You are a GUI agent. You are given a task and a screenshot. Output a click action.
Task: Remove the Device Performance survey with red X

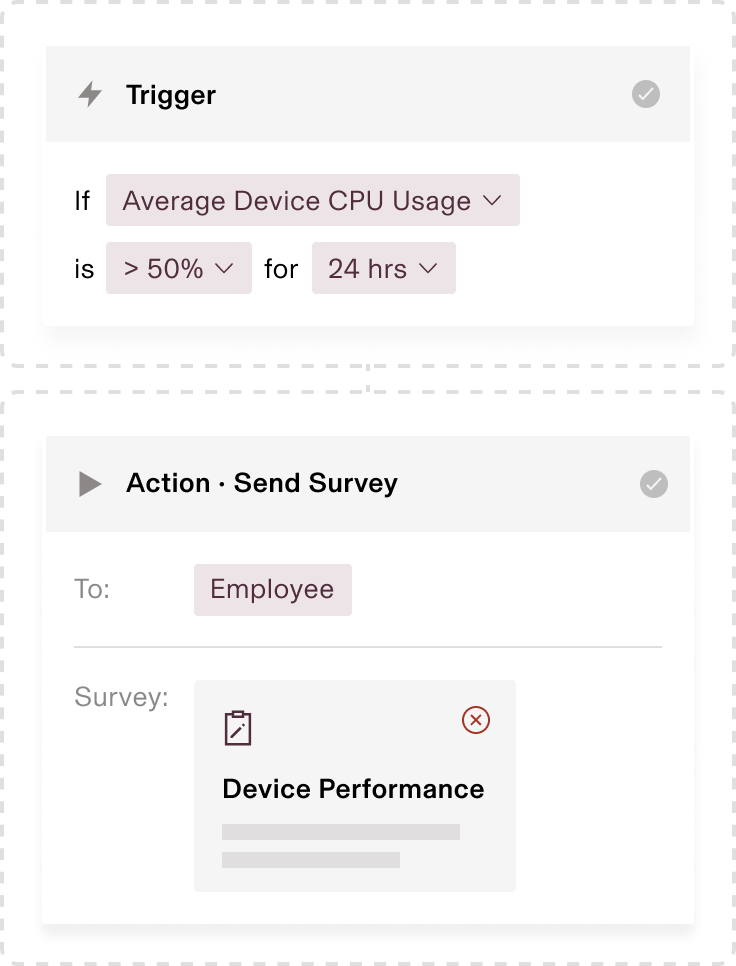[475, 720]
